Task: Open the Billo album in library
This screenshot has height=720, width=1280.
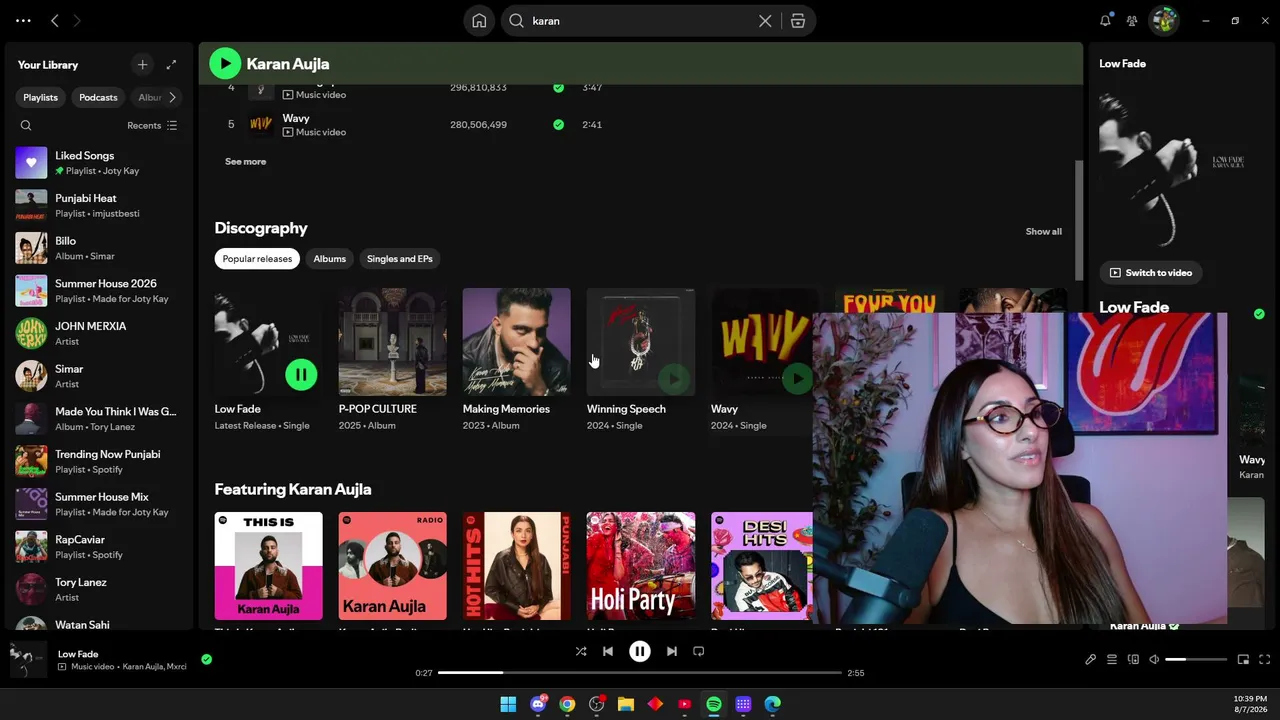Action: click(x=99, y=248)
